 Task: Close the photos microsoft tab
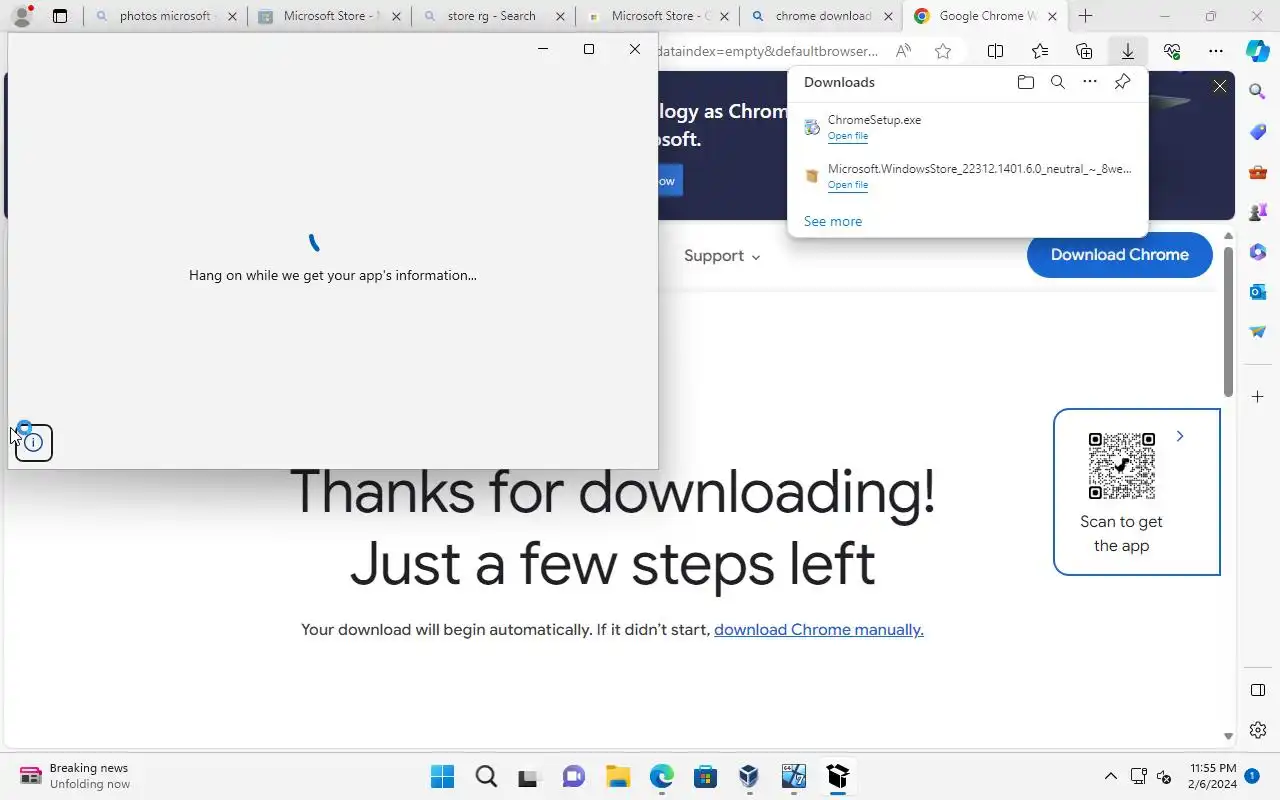pos(232,16)
